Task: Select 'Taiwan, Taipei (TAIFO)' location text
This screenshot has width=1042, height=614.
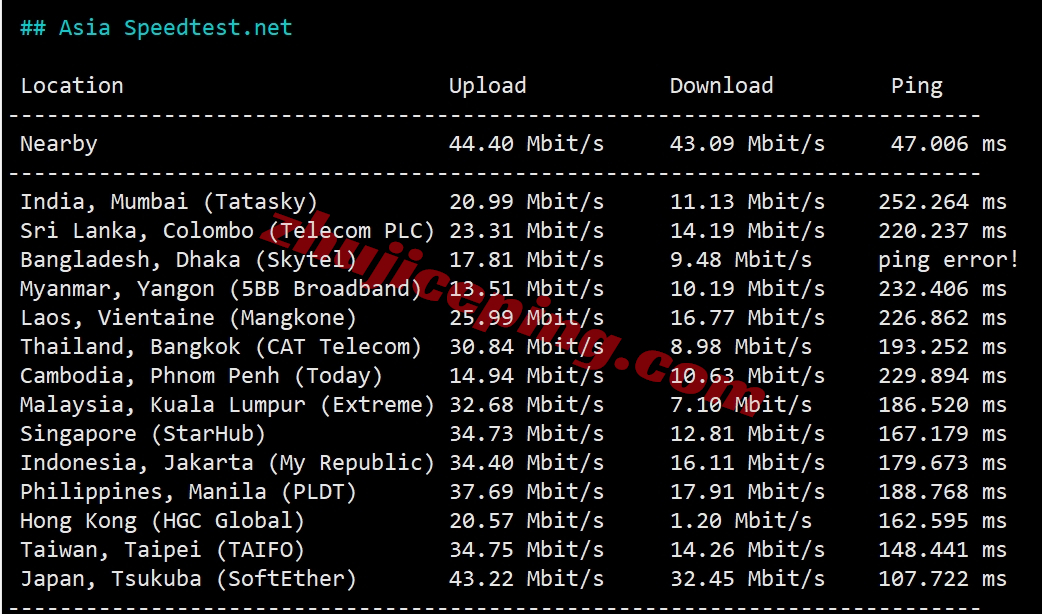Action: pyautogui.click(x=162, y=550)
